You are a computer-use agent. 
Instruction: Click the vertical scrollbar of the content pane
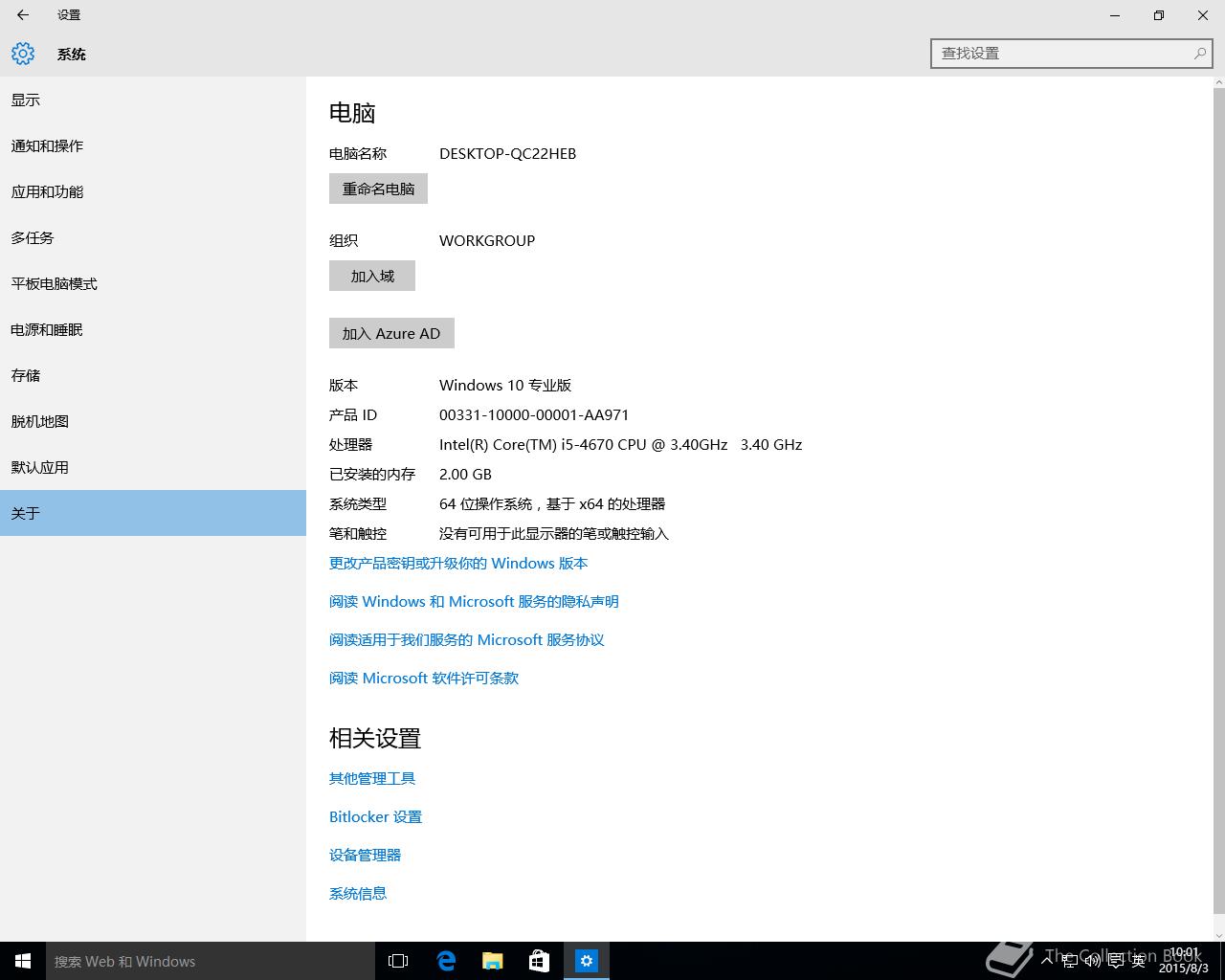click(x=1218, y=500)
